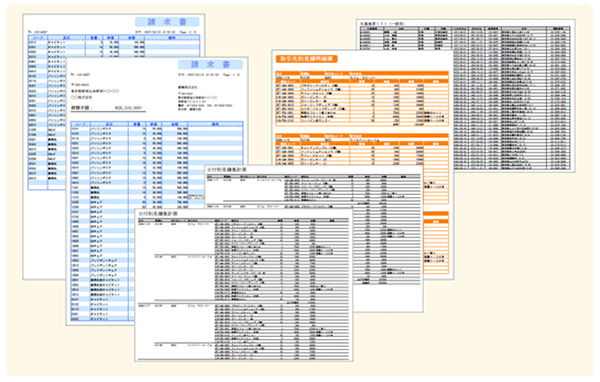Select the blue table header row of the front invoice
Screen dimensions: 600x382
pos(157,124)
